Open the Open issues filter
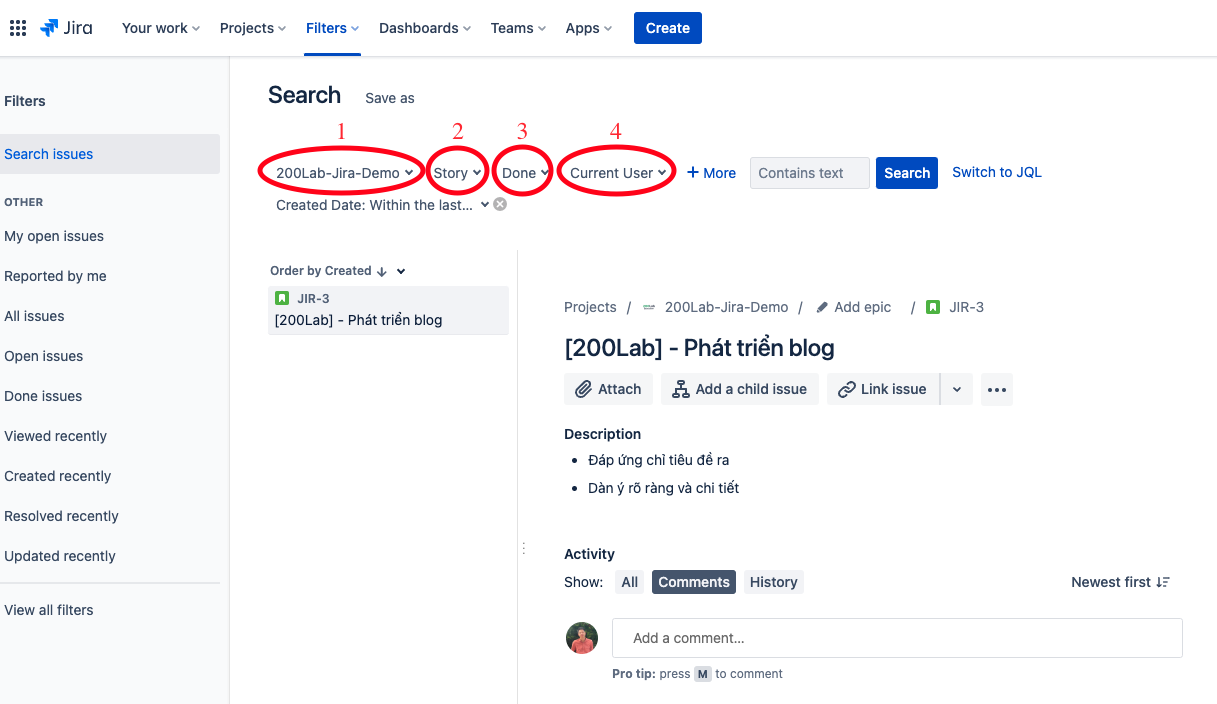The width and height of the screenshot is (1217, 704). pyautogui.click(x=43, y=356)
